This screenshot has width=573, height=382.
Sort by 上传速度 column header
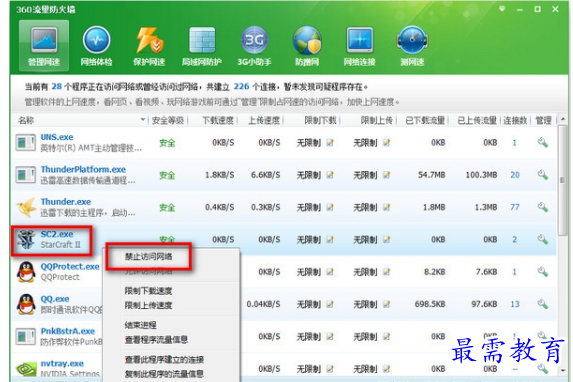pos(264,120)
